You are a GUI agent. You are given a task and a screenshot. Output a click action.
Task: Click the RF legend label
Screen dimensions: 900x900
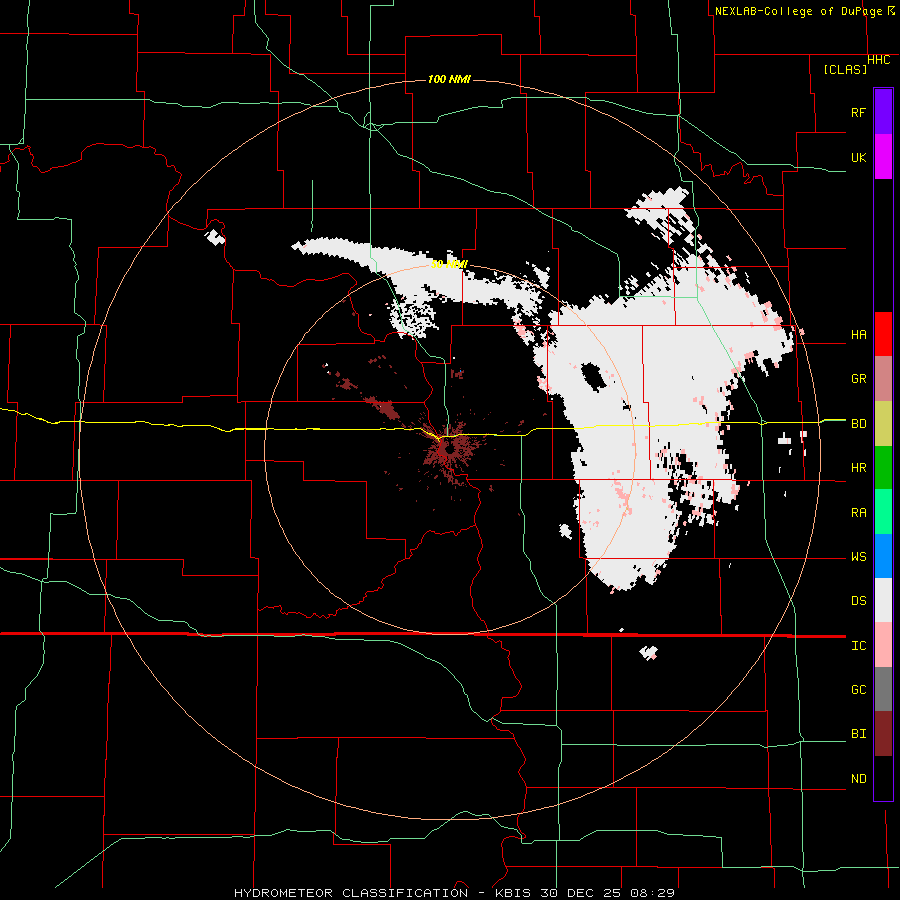(x=858, y=112)
